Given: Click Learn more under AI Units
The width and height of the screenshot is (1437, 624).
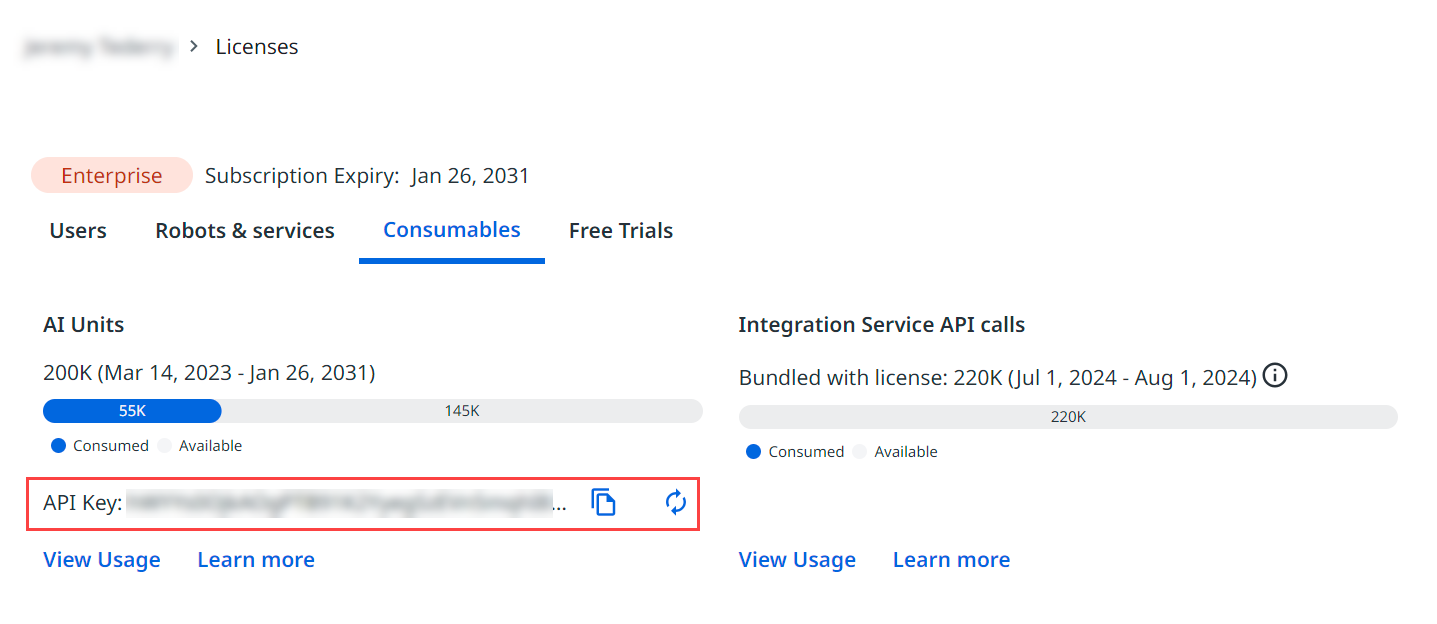Looking at the screenshot, I should pos(256,560).
